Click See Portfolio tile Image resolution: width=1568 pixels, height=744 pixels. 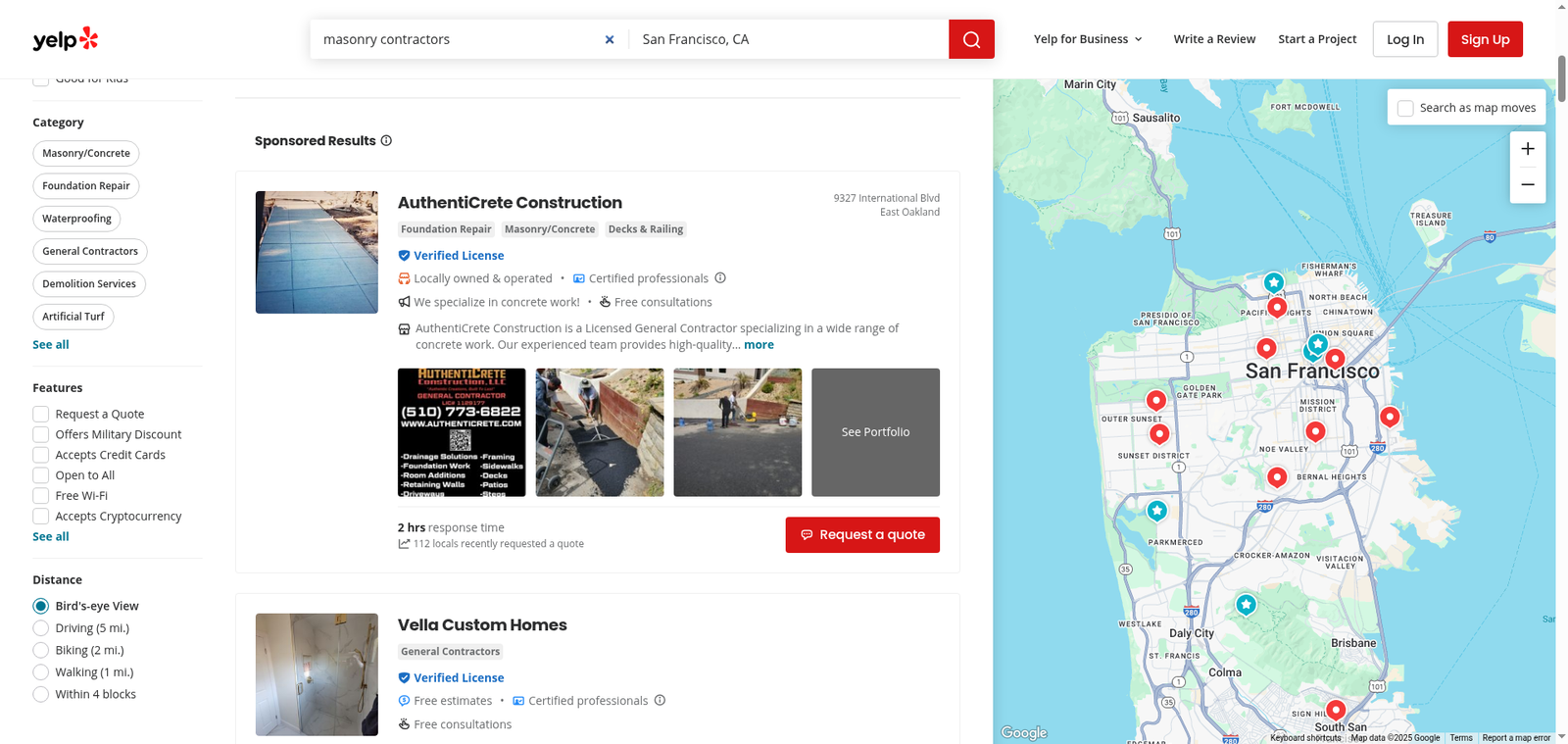click(x=875, y=432)
